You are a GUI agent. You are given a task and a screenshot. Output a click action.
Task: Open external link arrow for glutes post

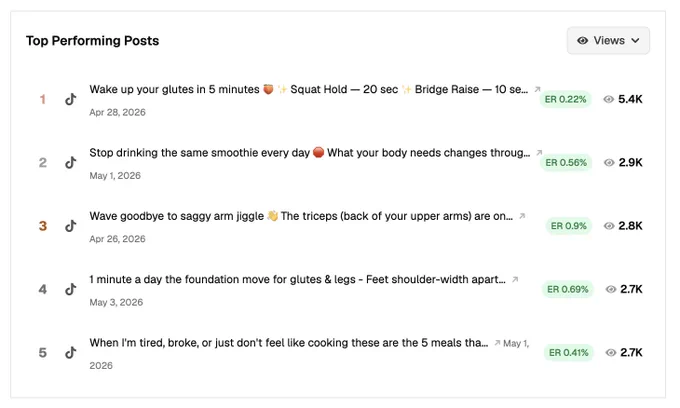tap(537, 89)
